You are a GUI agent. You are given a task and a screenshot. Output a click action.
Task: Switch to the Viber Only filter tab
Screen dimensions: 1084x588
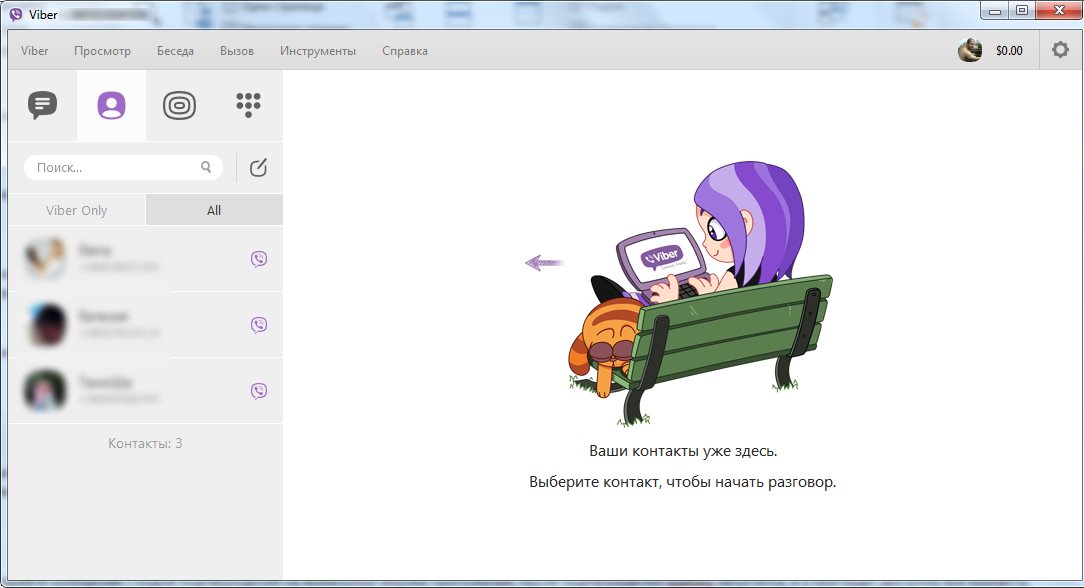pyautogui.click(x=76, y=210)
